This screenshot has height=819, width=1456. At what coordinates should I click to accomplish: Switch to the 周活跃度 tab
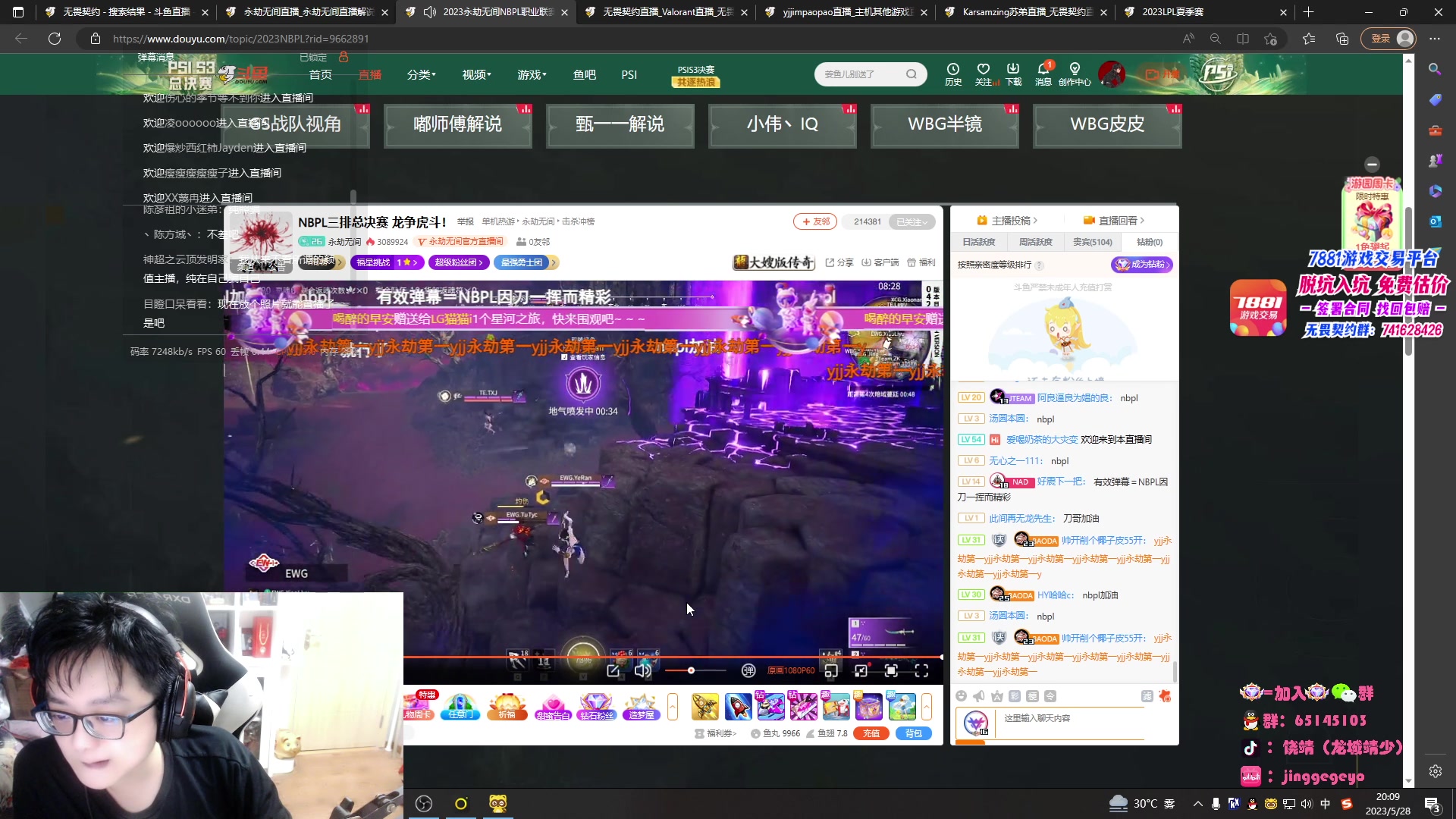coord(1036,242)
